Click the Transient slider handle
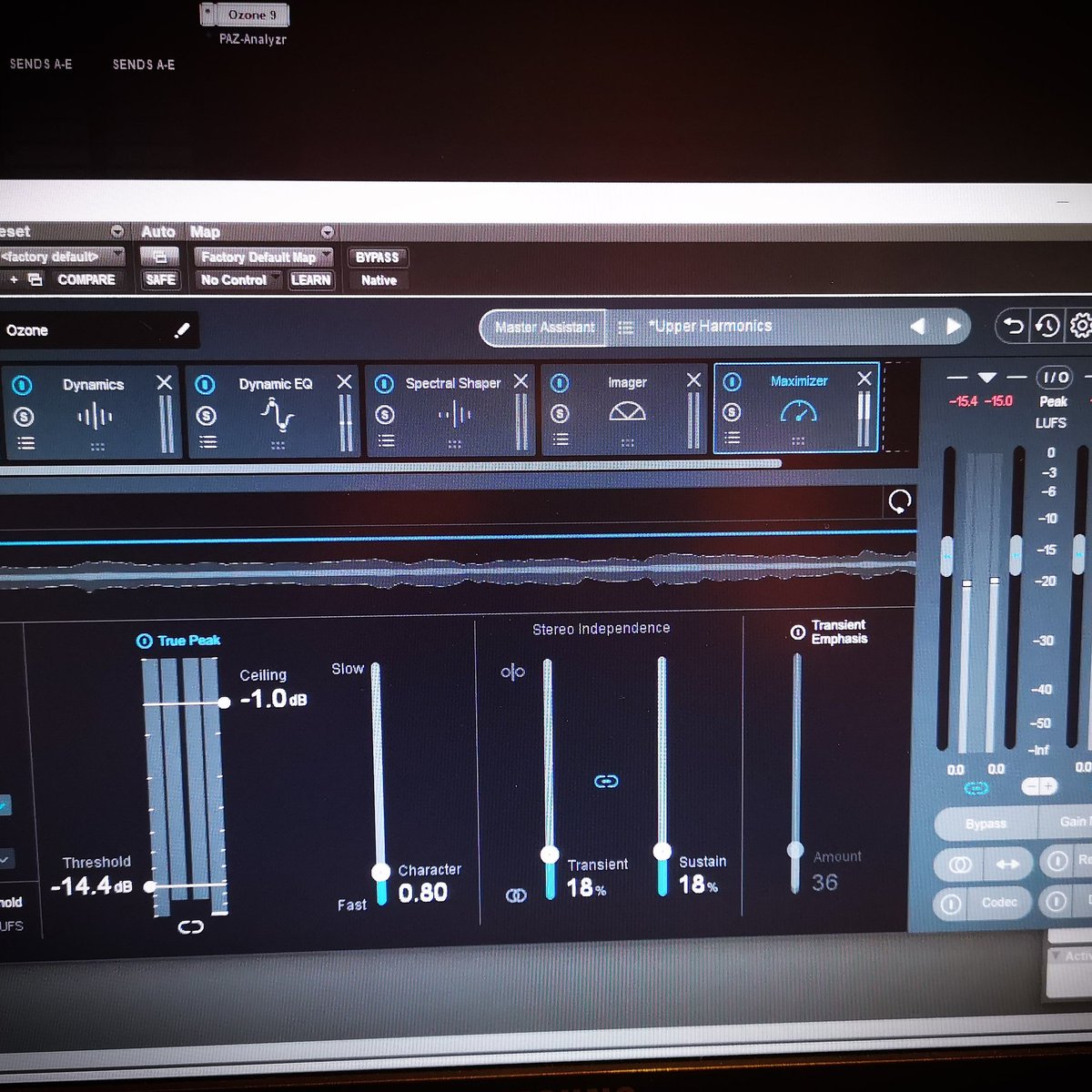Screen dimensions: 1092x1092 [550, 854]
